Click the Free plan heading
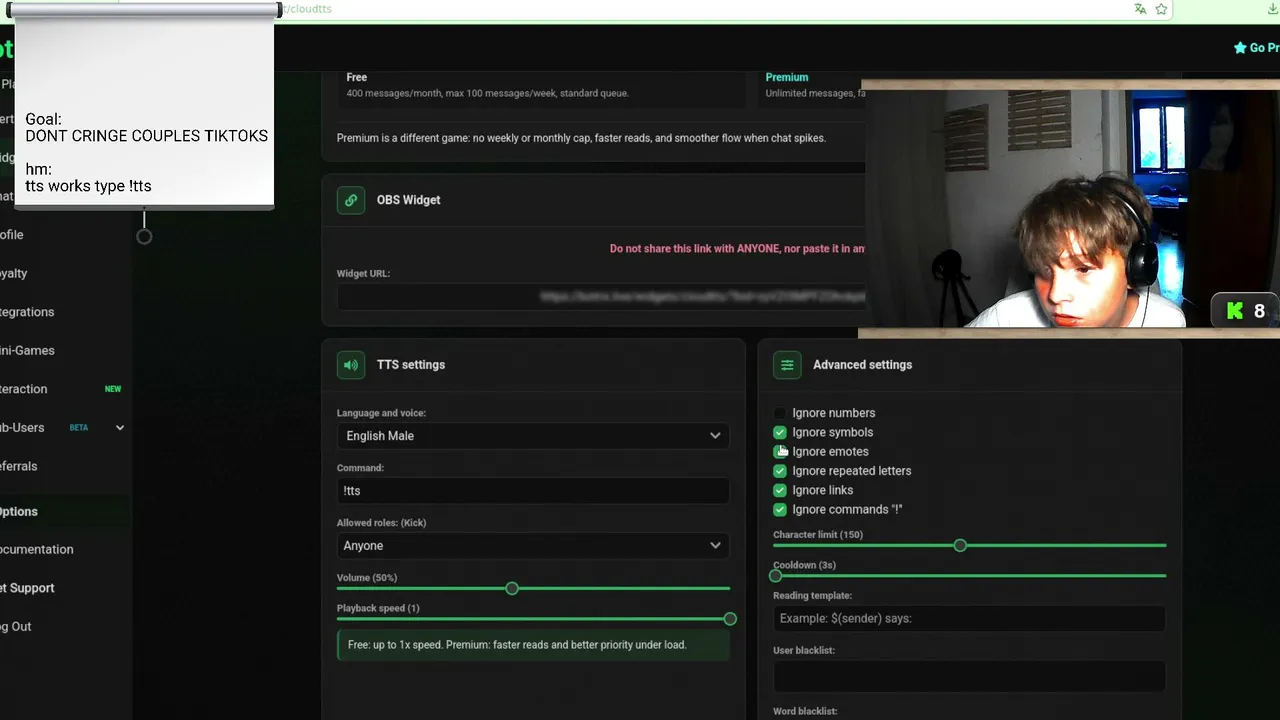The height and width of the screenshot is (720, 1280). 357,77
